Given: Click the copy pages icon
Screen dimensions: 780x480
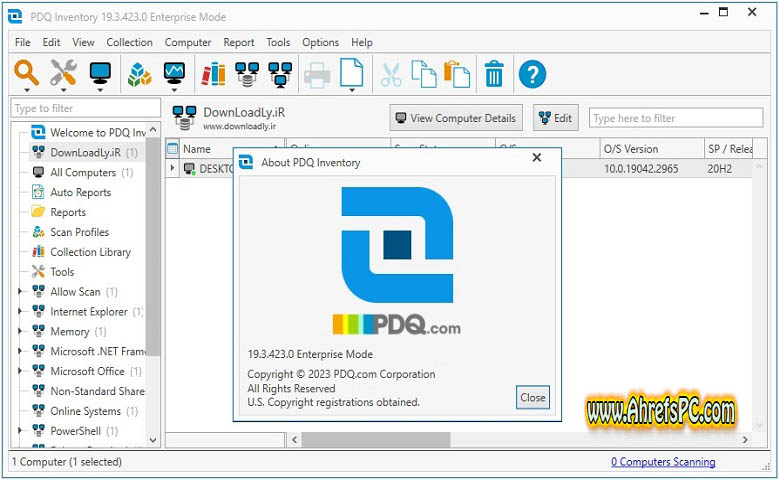Looking at the screenshot, I should [x=424, y=74].
